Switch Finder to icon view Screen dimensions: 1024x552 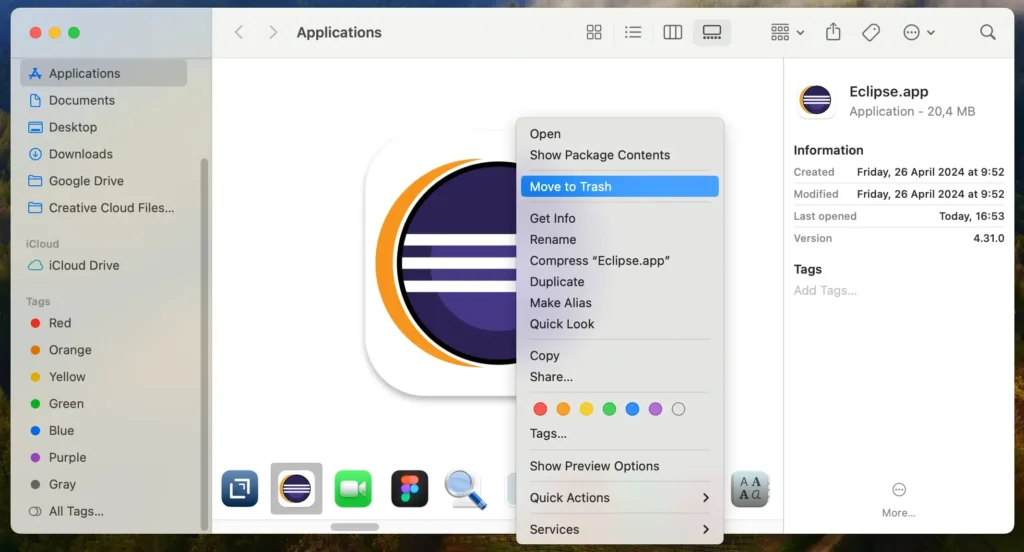(x=594, y=33)
